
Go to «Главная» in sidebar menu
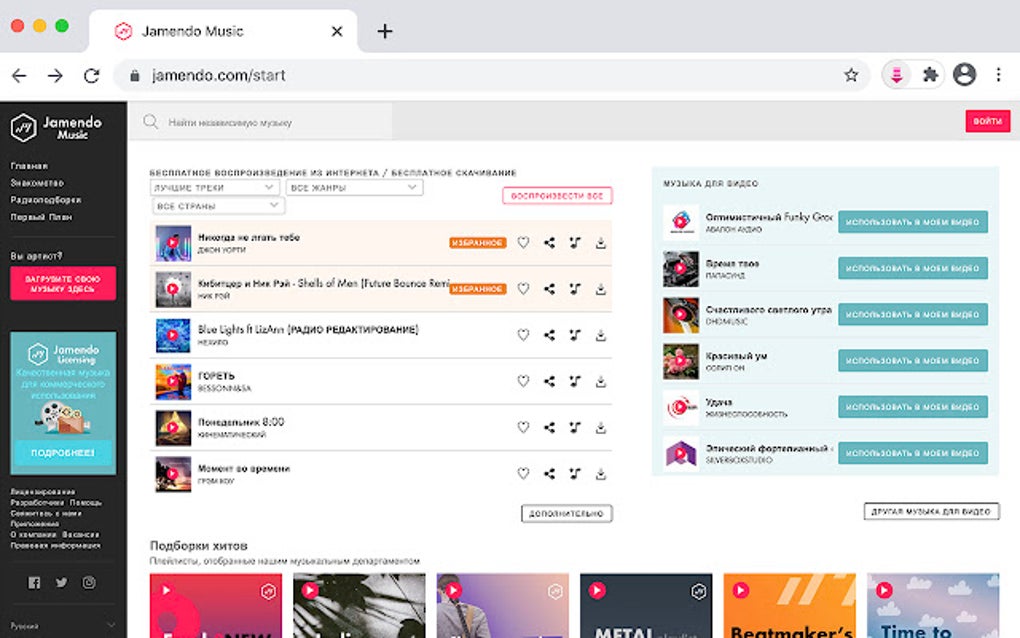pyautogui.click(x=29, y=166)
